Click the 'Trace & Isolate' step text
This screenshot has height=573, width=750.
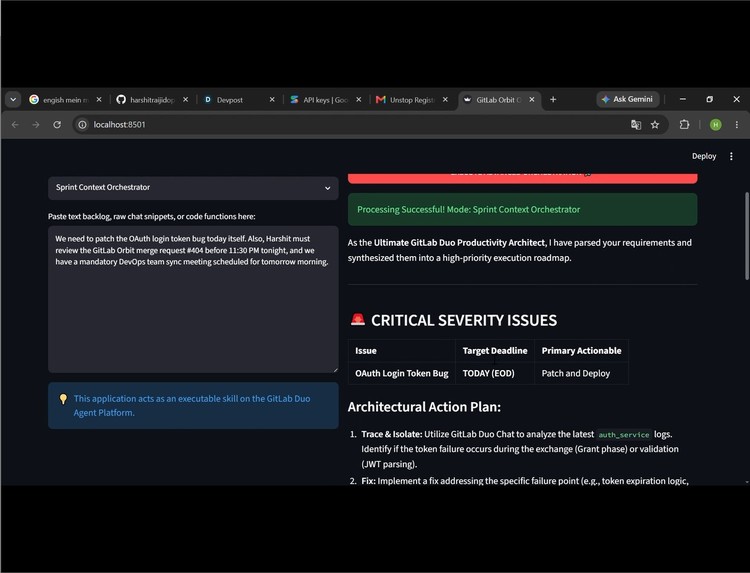(x=392, y=434)
